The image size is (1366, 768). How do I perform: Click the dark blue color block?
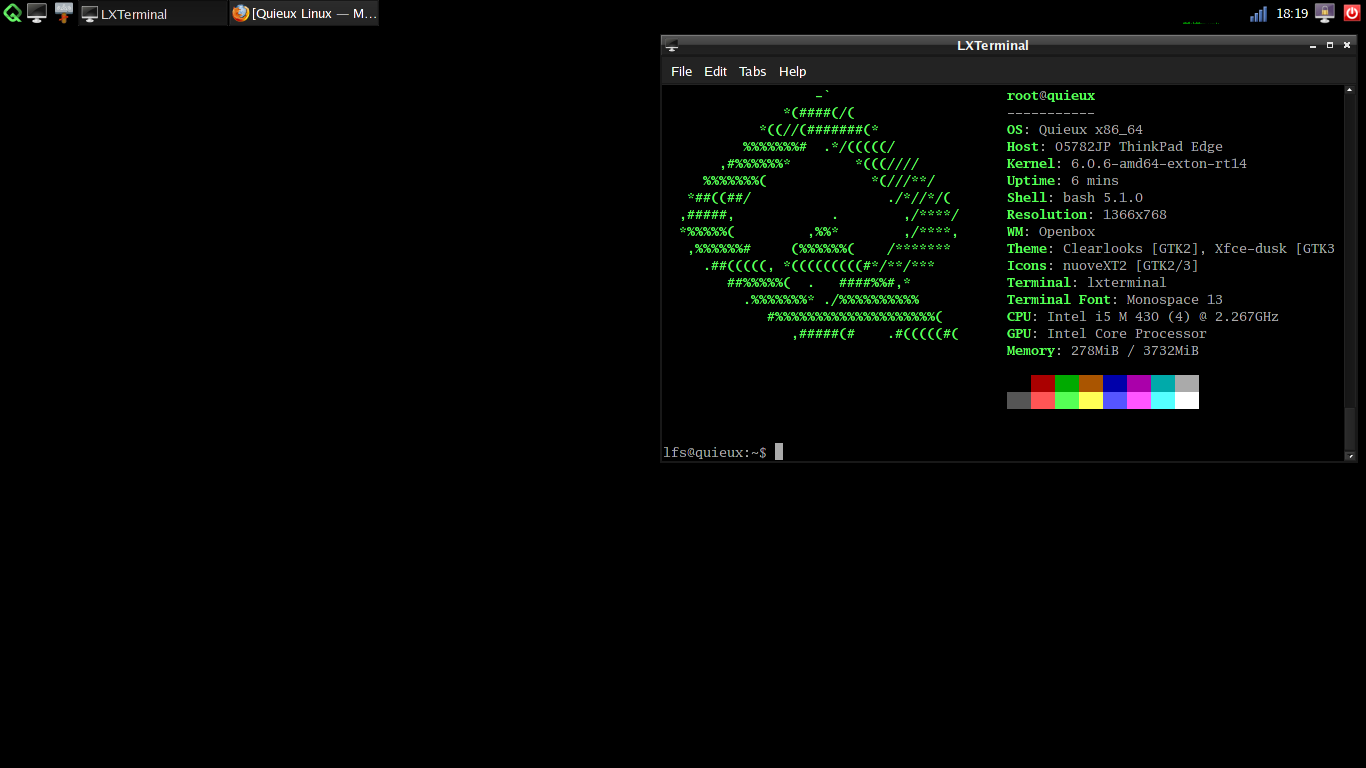pos(1115,384)
